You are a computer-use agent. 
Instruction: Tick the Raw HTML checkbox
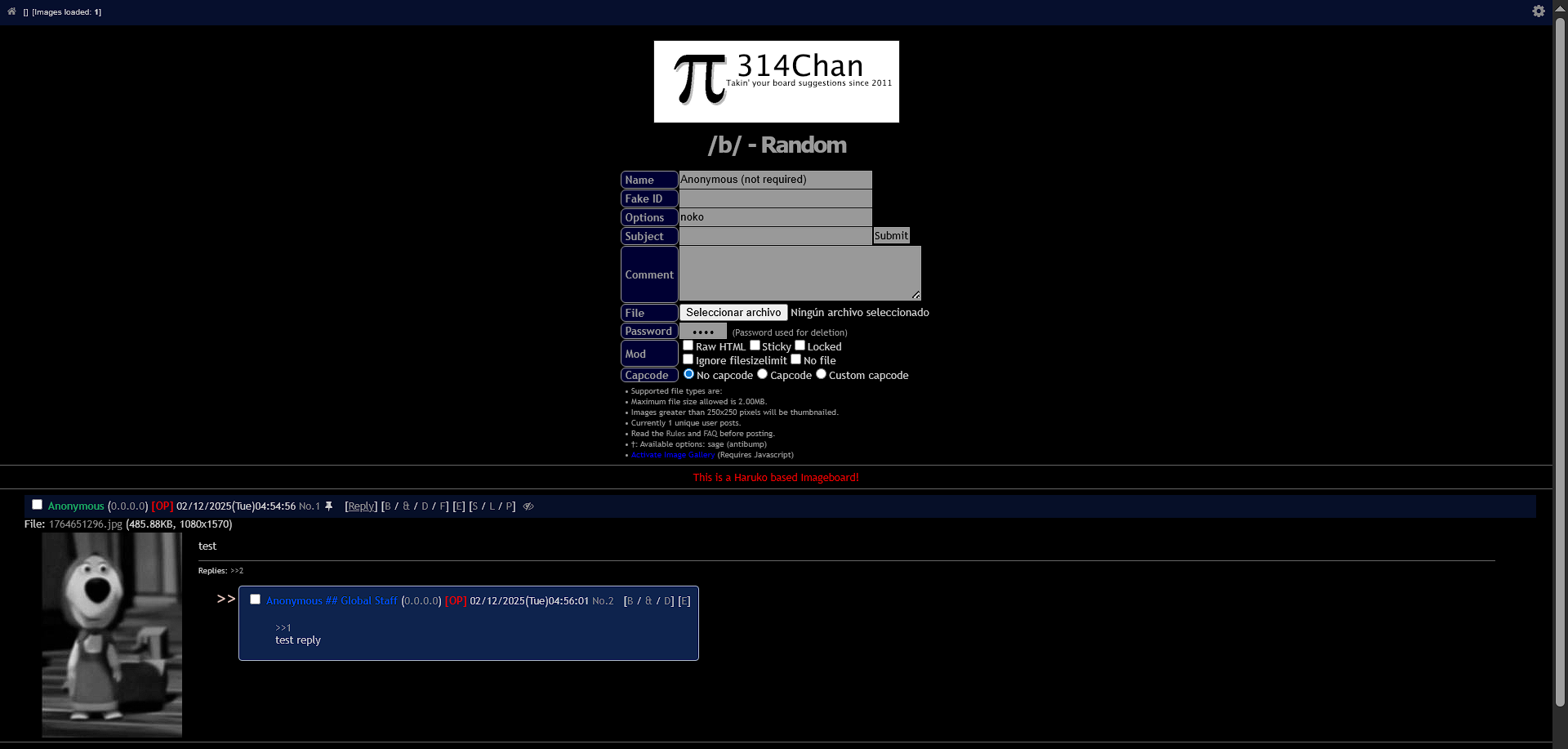click(x=688, y=346)
